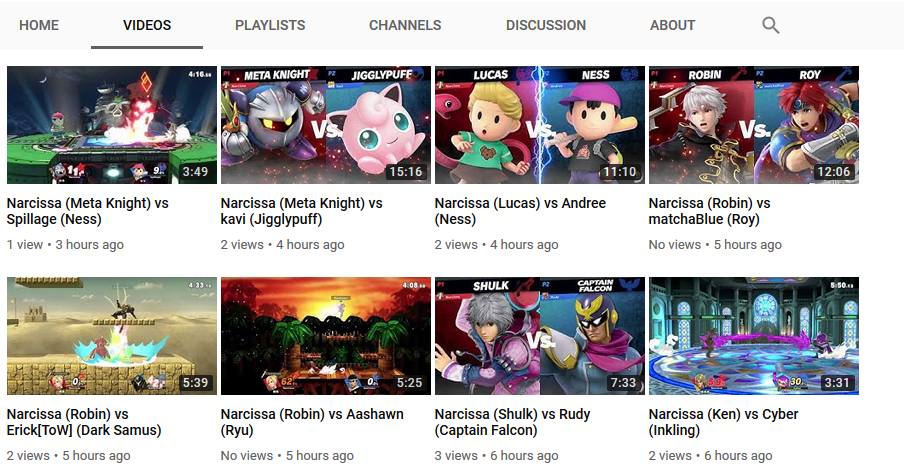Viewport: 904px width, 476px height.
Task: Open the About tab
Action: coord(672,25)
